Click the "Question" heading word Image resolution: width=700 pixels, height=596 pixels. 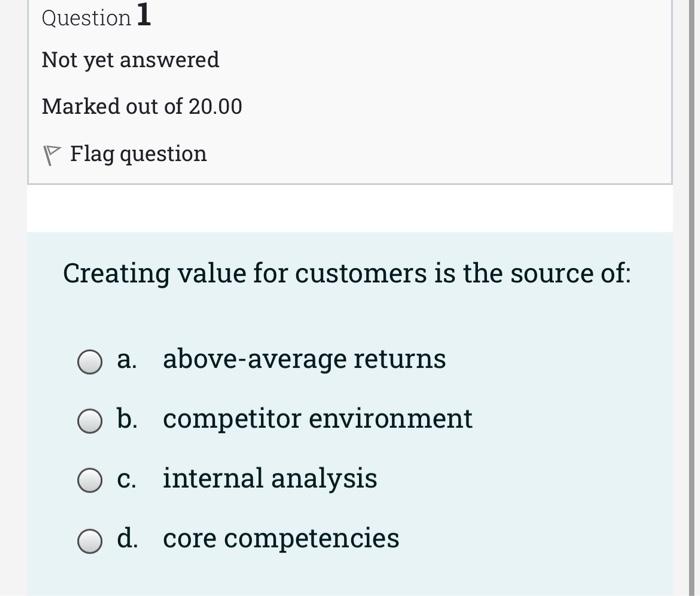tap(86, 18)
